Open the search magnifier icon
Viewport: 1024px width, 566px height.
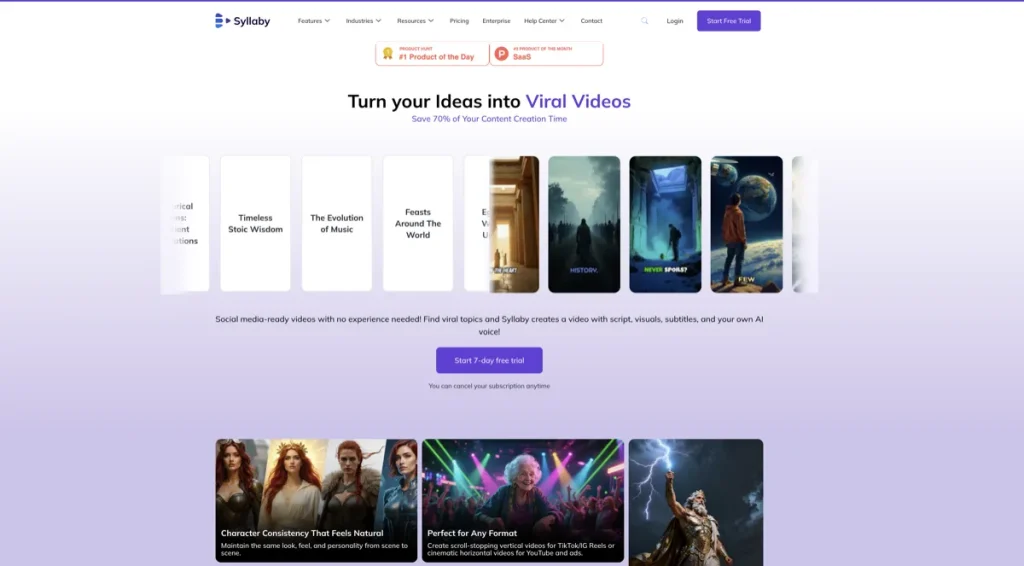(645, 21)
